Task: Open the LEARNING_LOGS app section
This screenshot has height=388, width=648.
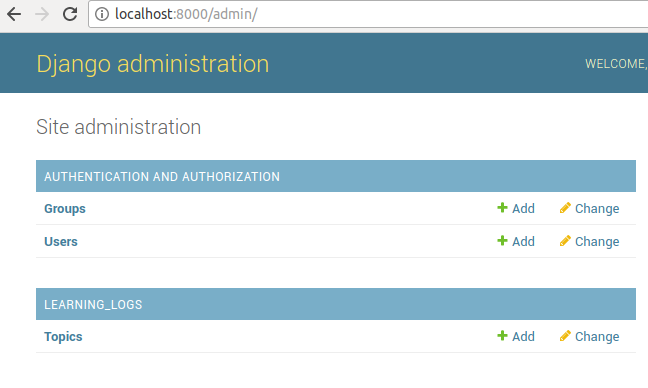Action: (x=93, y=305)
